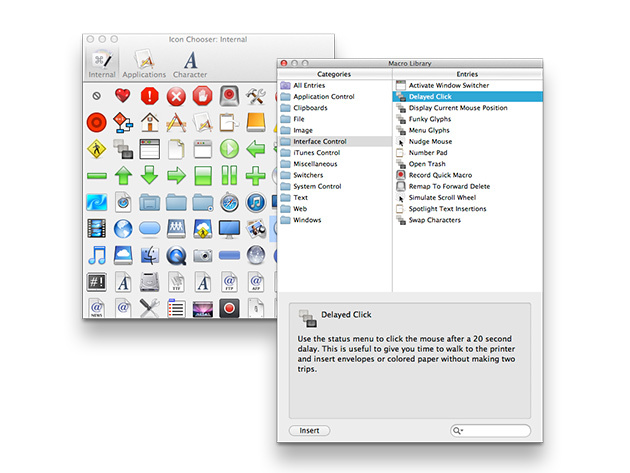The height and width of the screenshot is (473, 630).
Task: Select the green plus icon
Action: pos(254,176)
